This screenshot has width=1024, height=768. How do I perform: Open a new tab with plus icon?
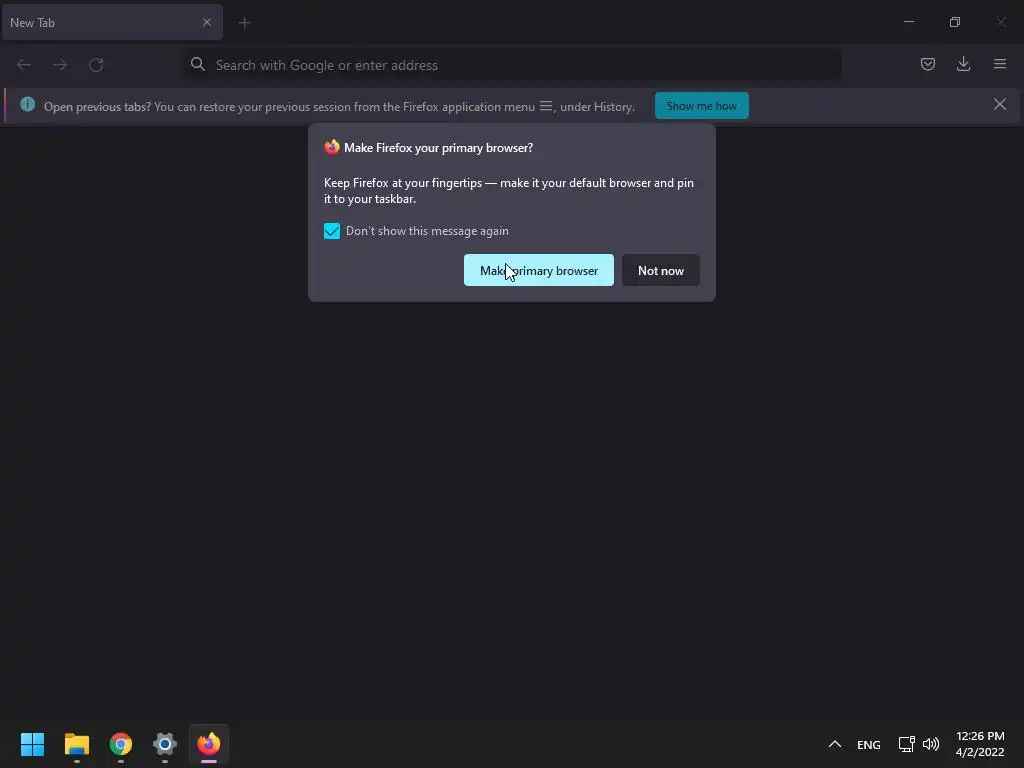(x=245, y=23)
